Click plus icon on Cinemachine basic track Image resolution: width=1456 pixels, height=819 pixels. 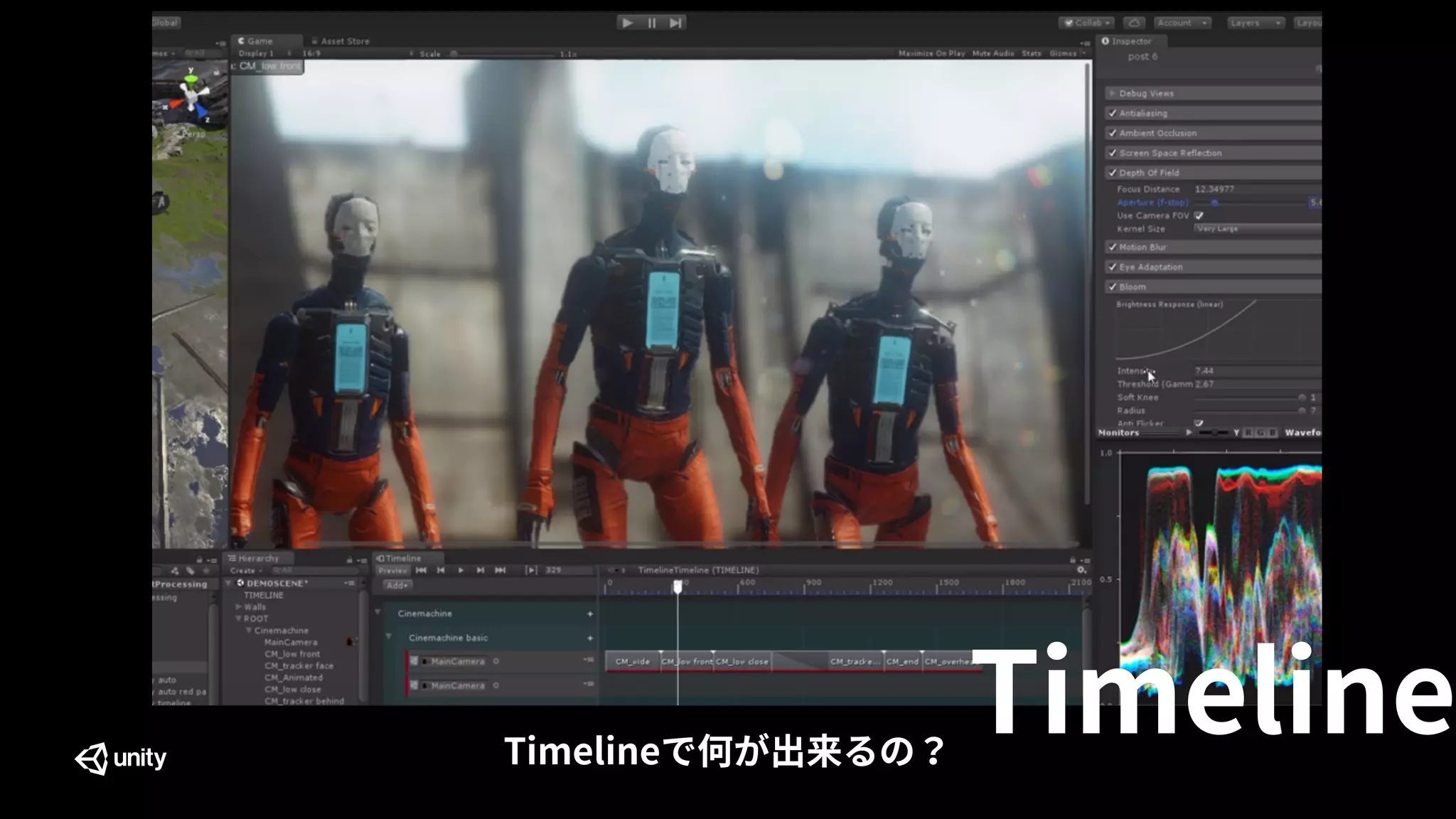[x=590, y=638]
